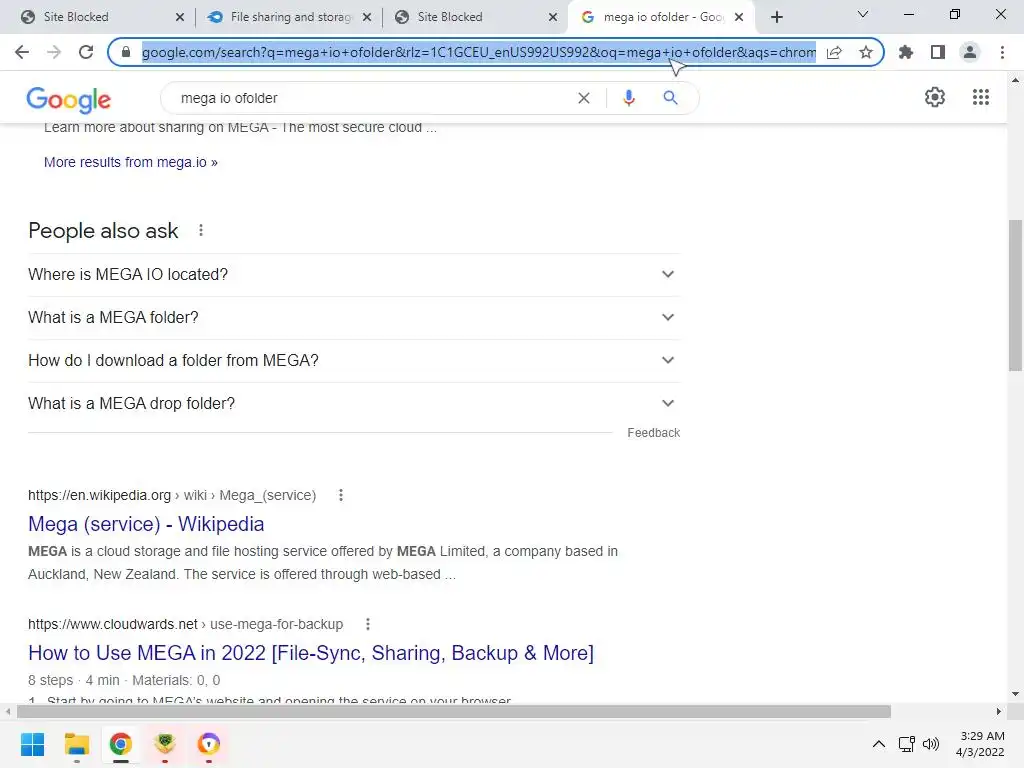Image resolution: width=1024 pixels, height=768 pixels.
Task: Click the scroll right arrow
Action: (x=999, y=711)
